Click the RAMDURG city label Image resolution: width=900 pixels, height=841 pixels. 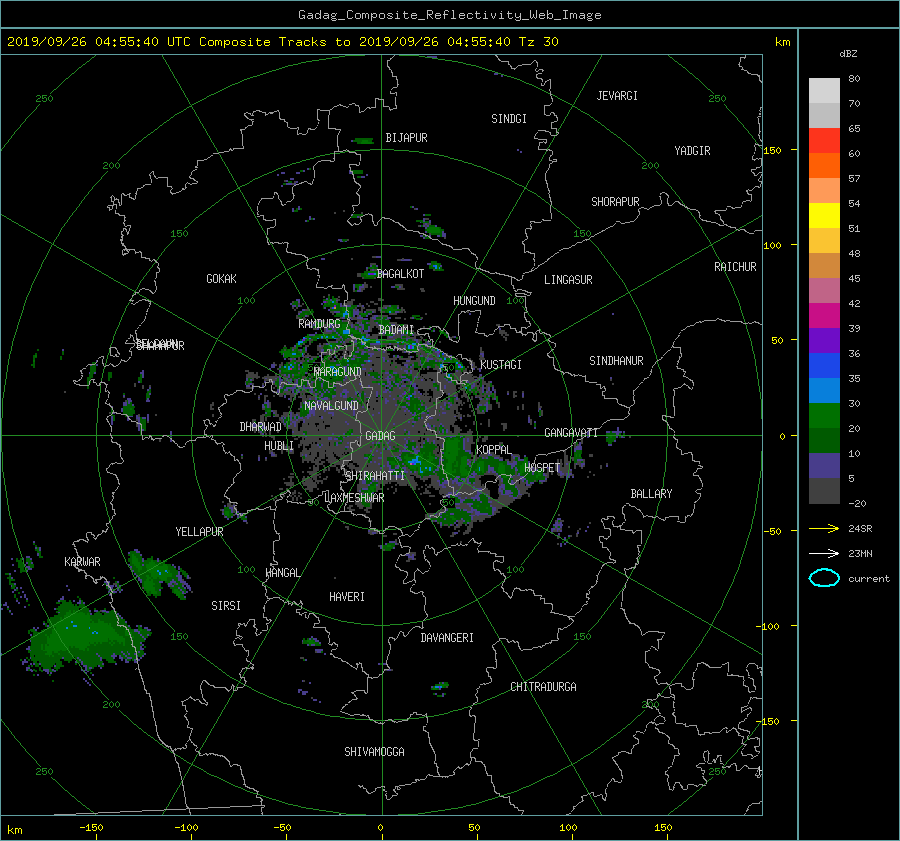tap(319, 324)
